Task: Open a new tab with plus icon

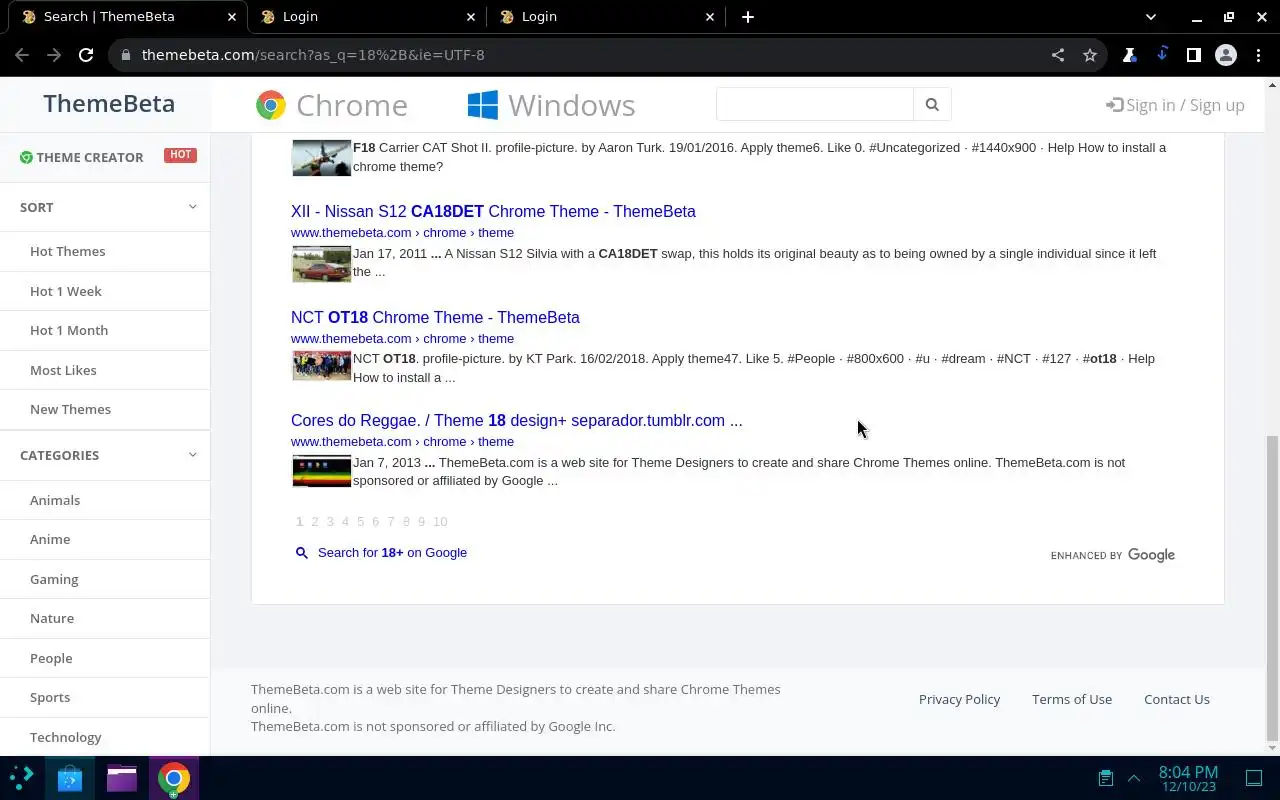Action: pos(748,17)
